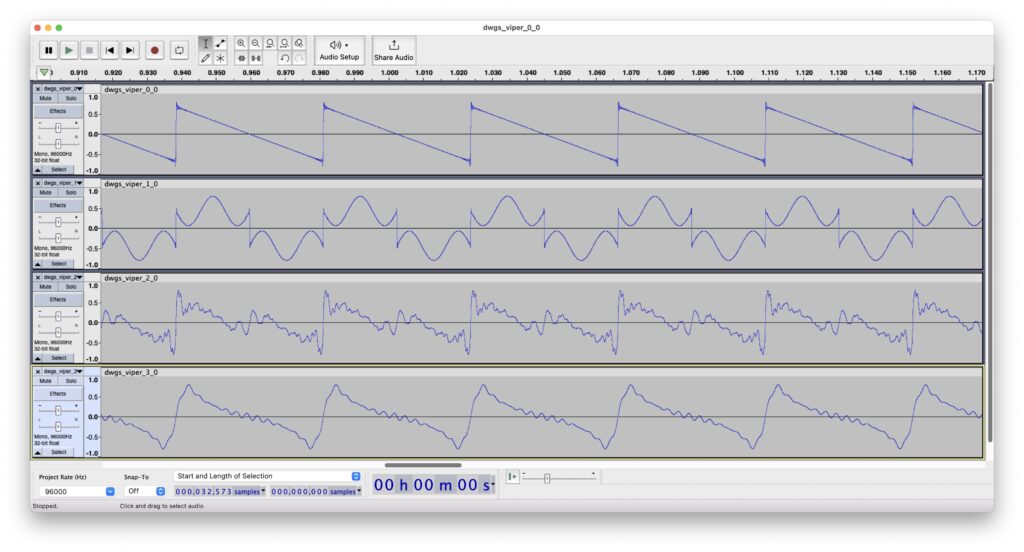
Task: Select the Envelope tool
Action: (220, 44)
